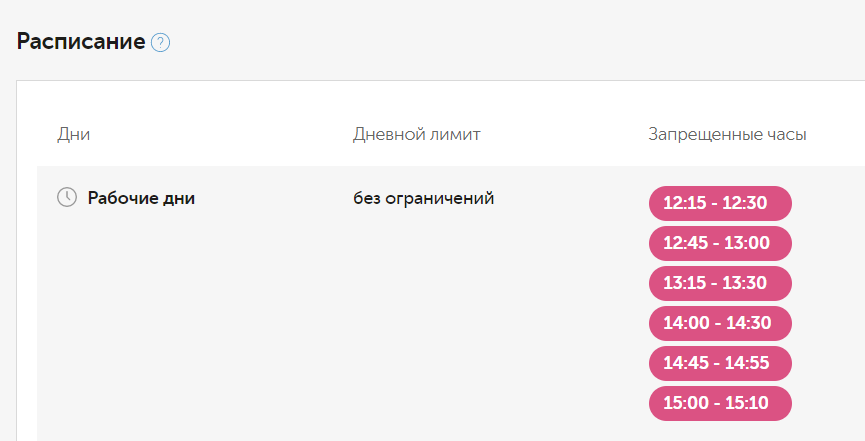Click the 13:00 end time in second pill

pyautogui.click(x=746, y=243)
